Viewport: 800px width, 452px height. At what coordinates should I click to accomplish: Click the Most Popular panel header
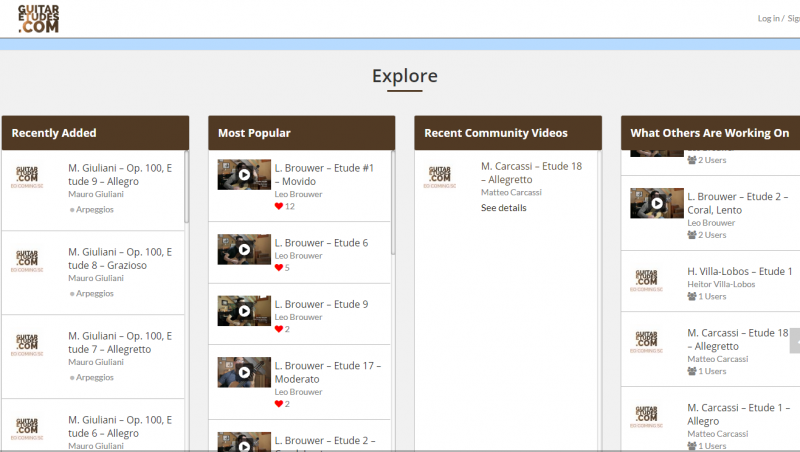pyautogui.click(x=302, y=133)
